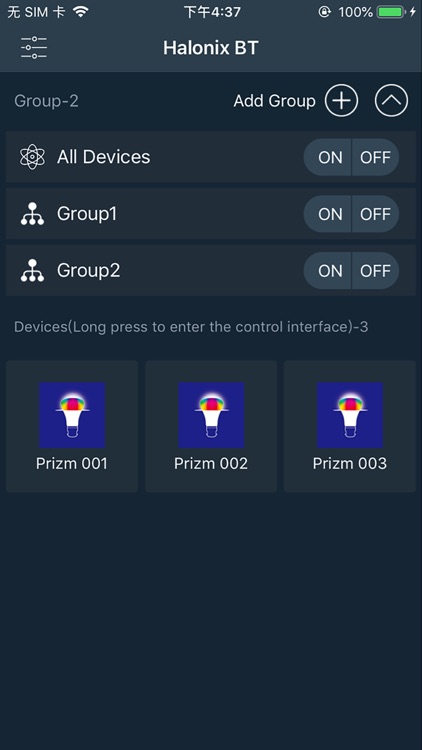
Task: Tap the Group1 hierarchy icon
Action: (32, 214)
